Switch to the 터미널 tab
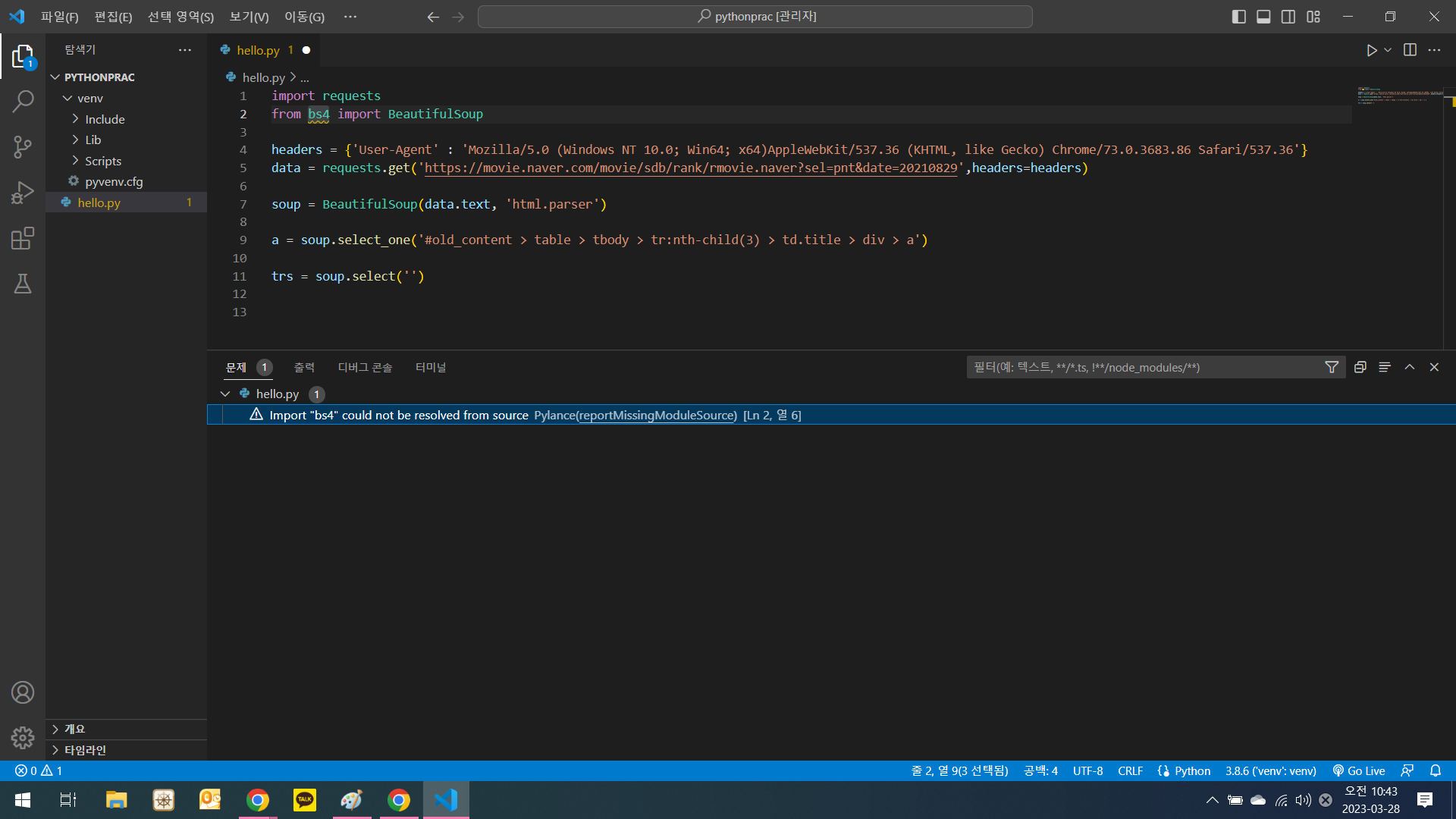The height and width of the screenshot is (819, 1456). click(431, 367)
